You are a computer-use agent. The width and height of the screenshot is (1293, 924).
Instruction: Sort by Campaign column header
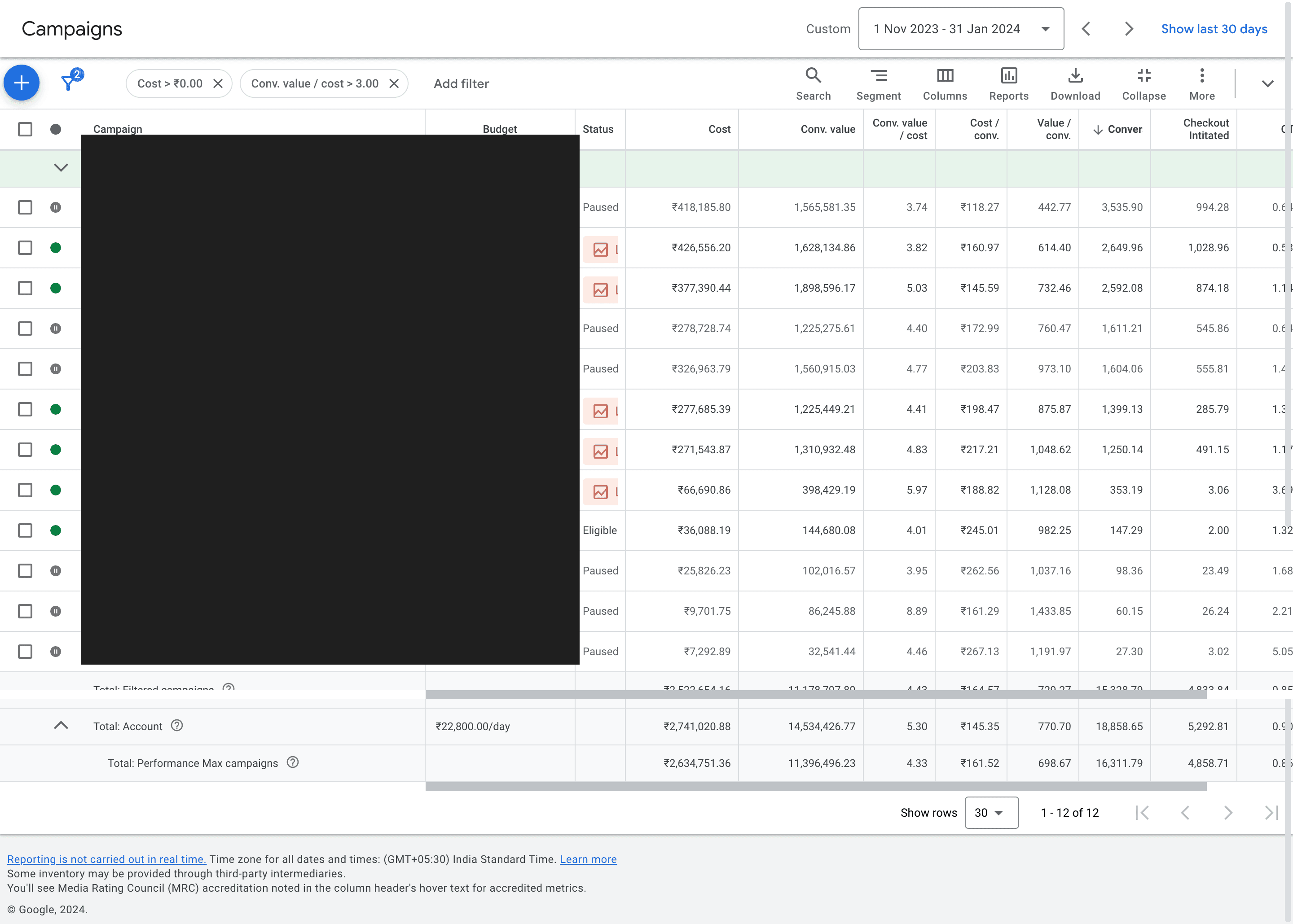click(118, 129)
